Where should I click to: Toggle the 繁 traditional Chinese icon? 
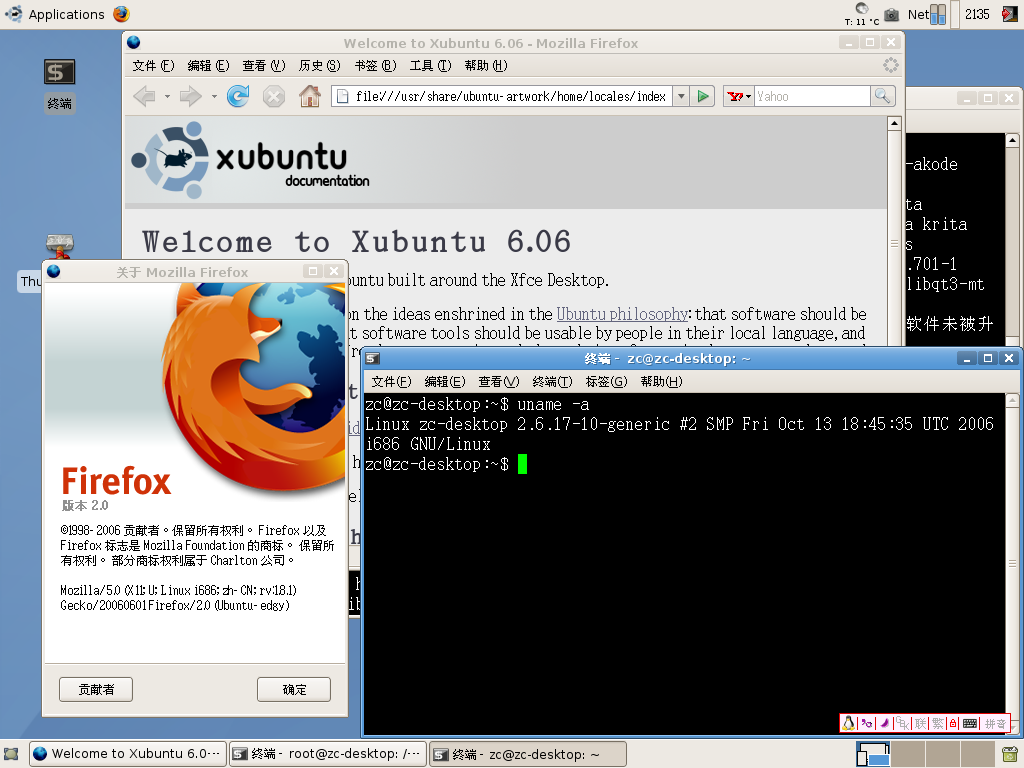coord(938,723)
